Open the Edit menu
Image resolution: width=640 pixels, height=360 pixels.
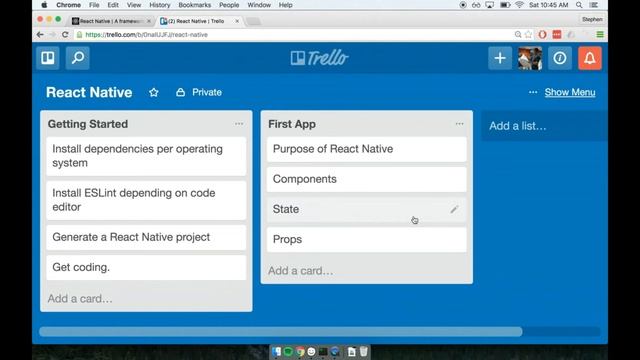click(113, 5)
